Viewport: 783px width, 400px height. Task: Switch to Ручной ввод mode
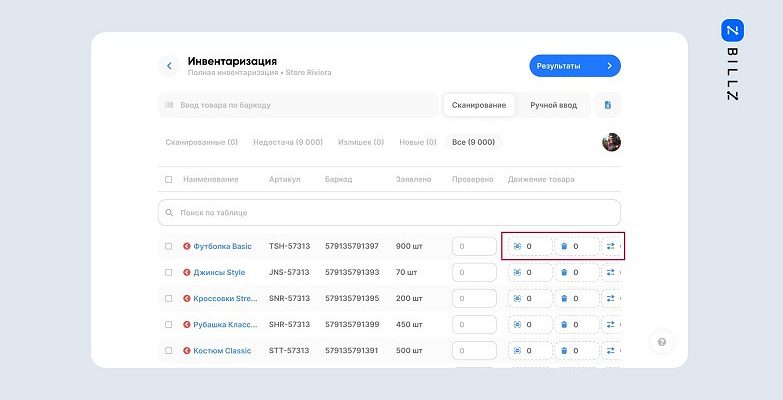553,105
